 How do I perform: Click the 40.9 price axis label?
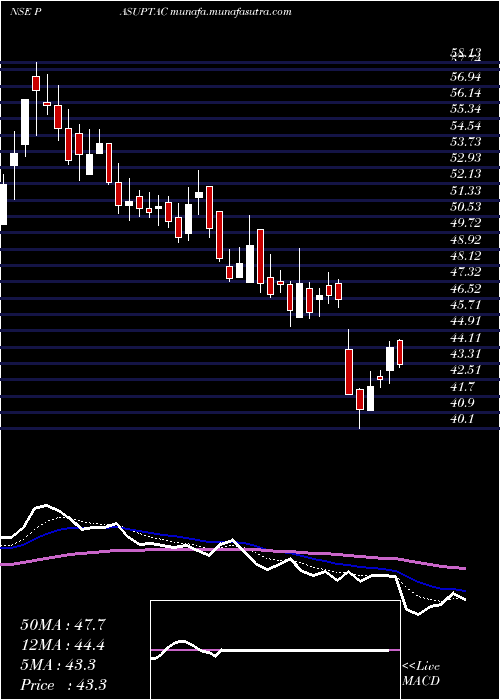click(462, 403)
